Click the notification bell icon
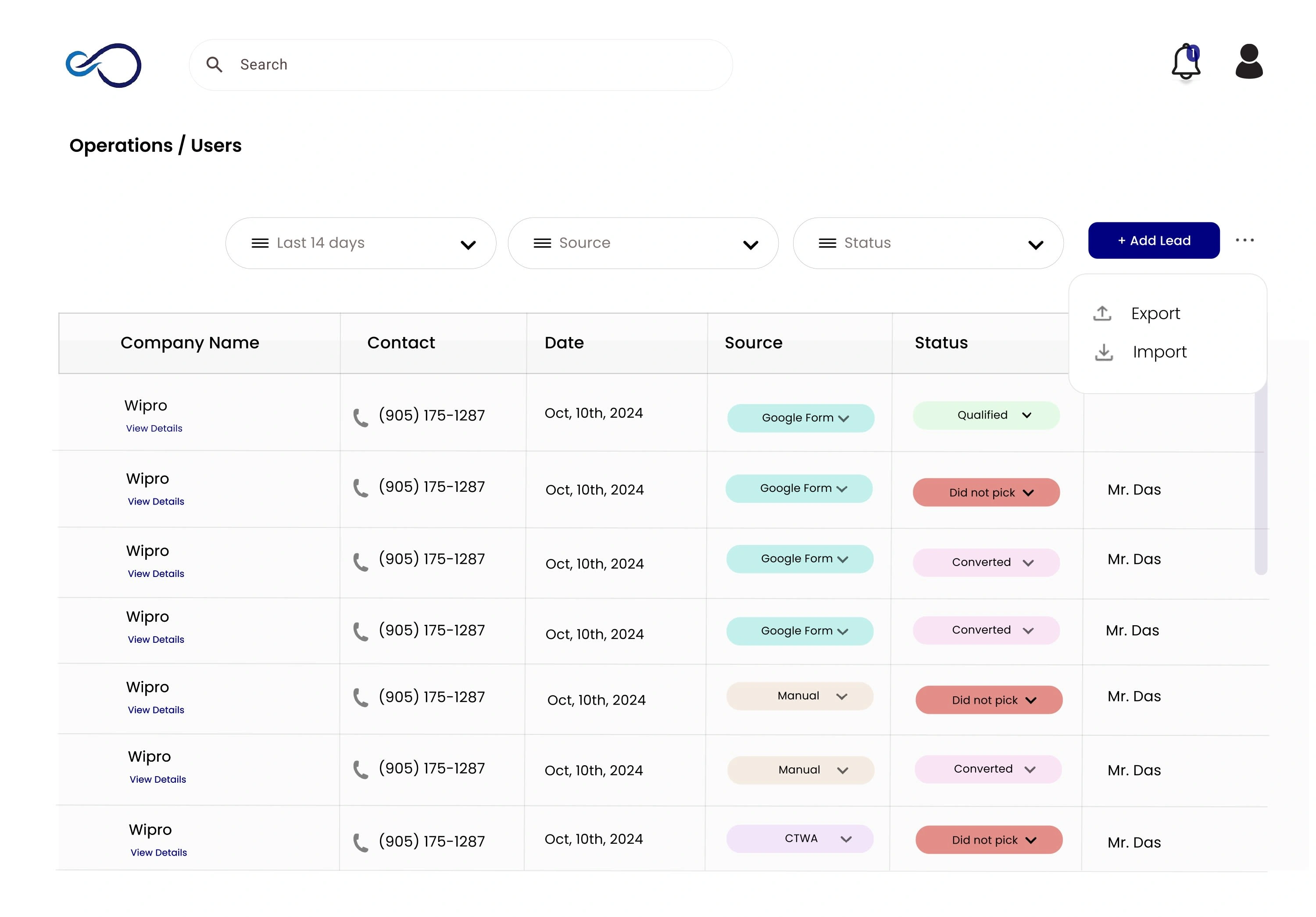 pos(1185,62)
